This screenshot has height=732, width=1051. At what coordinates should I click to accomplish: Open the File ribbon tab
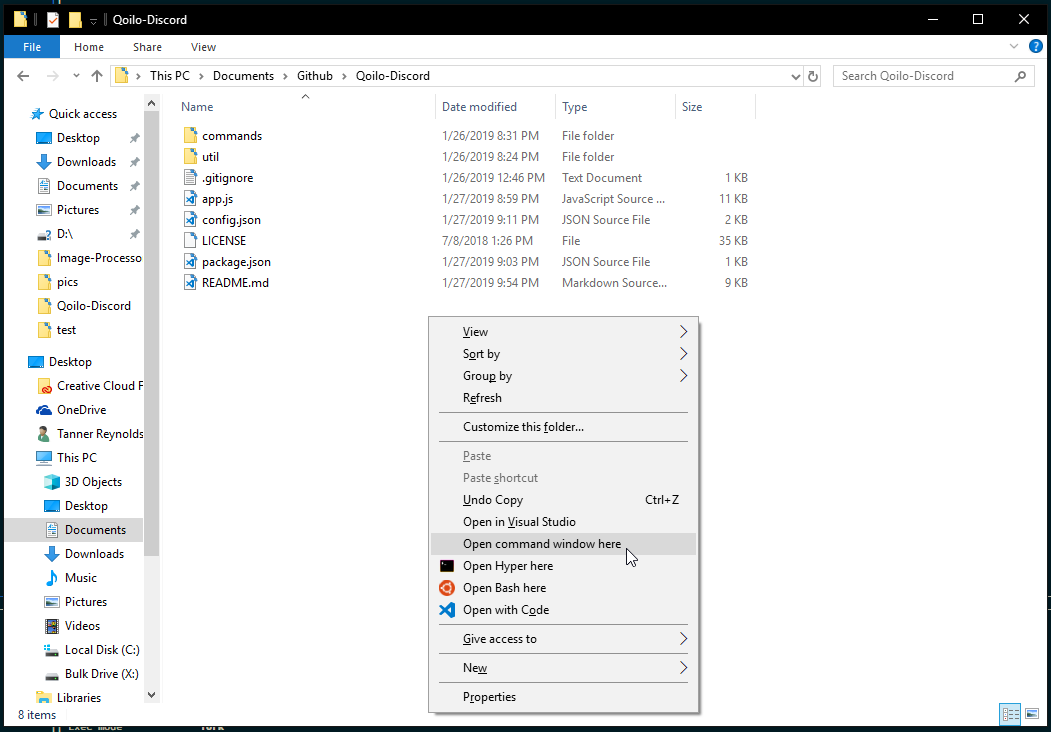[x=32, y=47]
